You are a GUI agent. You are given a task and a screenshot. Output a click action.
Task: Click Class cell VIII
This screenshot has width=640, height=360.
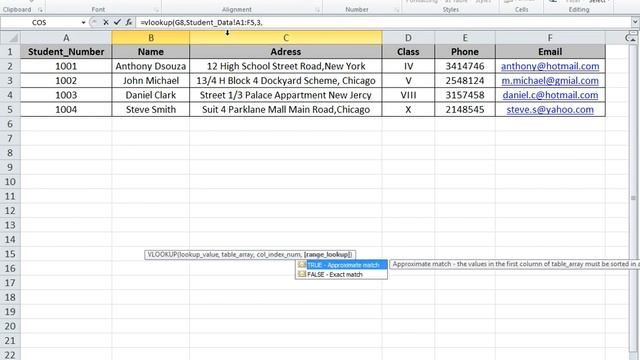(408, 95)
